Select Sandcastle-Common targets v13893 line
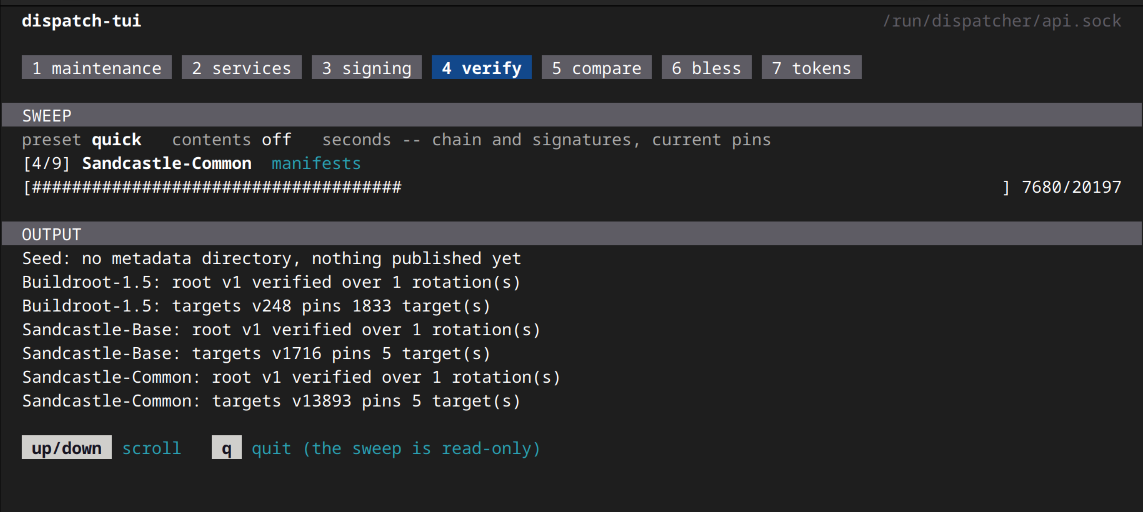This screenshot has width=1143, height=512. pos(272,401)
